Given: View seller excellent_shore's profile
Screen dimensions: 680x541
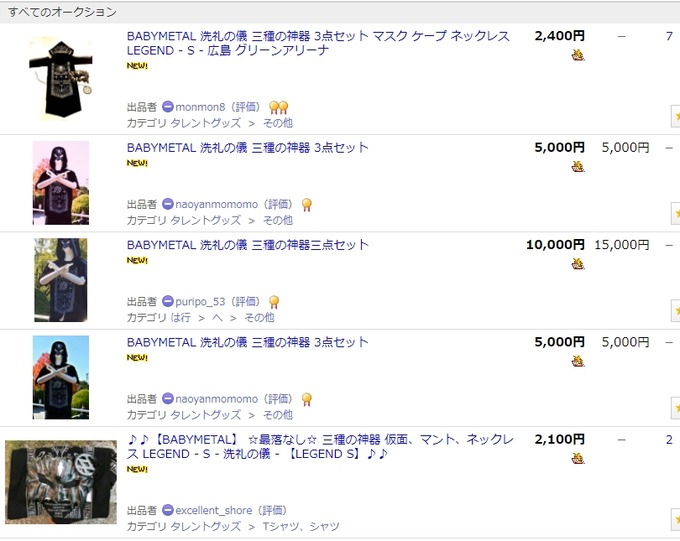Looking at the screenshot, I should point(213,510).
